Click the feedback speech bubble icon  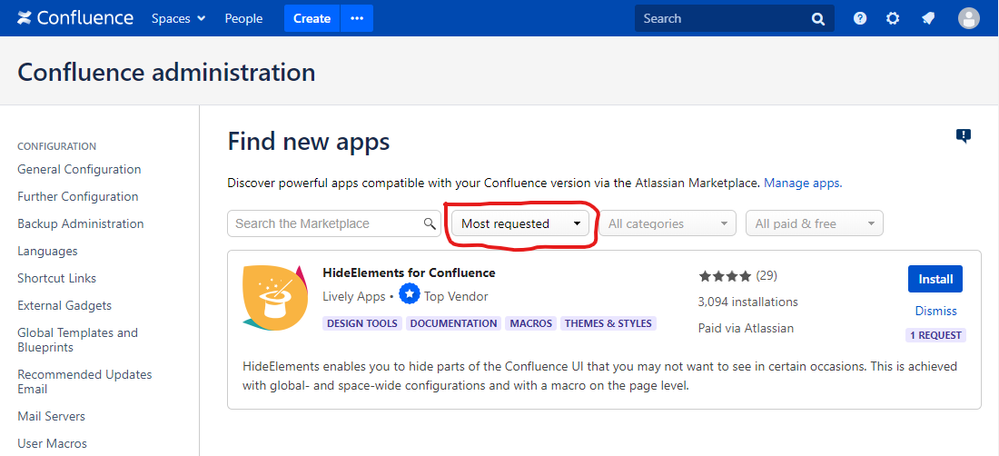click(x=963, y=136)
